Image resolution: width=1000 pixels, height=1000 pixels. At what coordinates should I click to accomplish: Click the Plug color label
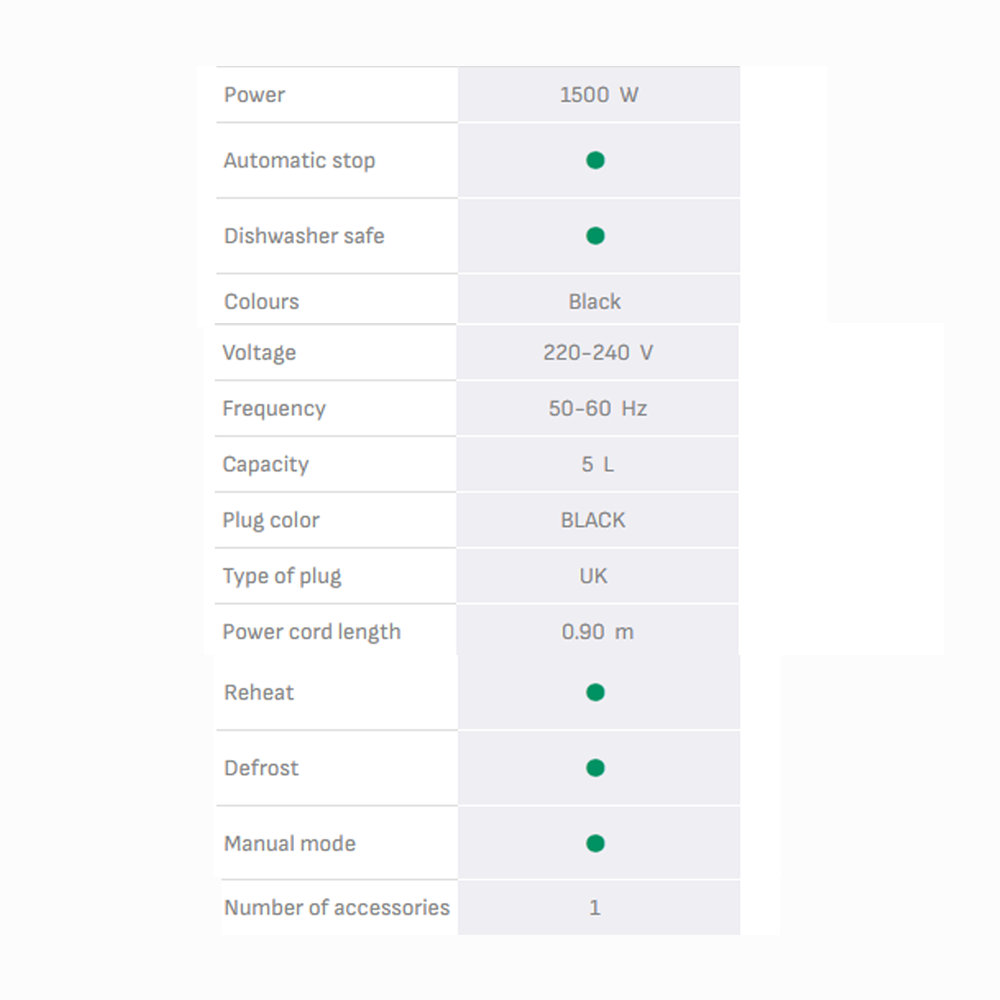click(x=271, y=520)
